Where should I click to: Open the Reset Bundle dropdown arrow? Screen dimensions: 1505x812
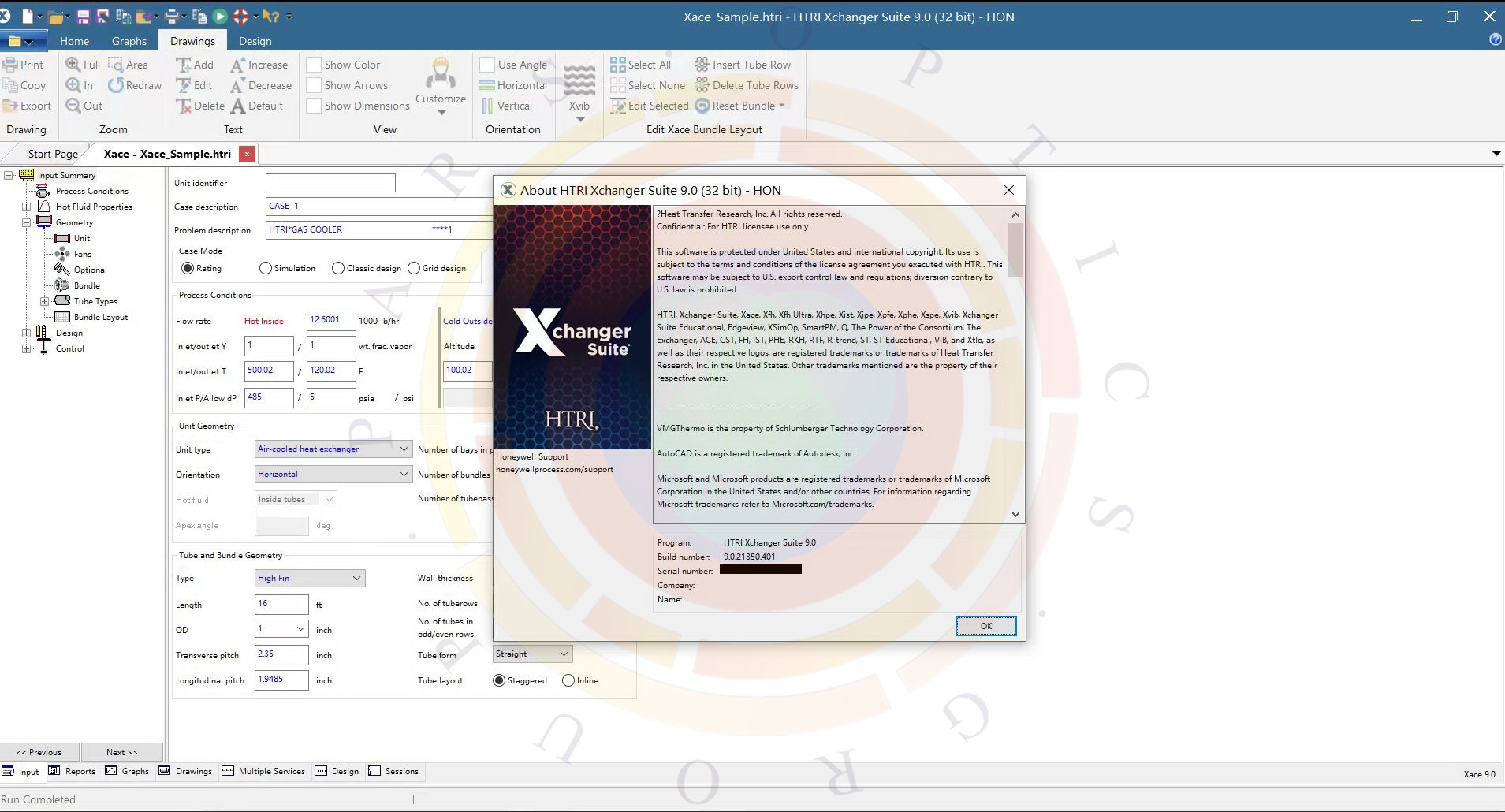click(x=782, y=106)
